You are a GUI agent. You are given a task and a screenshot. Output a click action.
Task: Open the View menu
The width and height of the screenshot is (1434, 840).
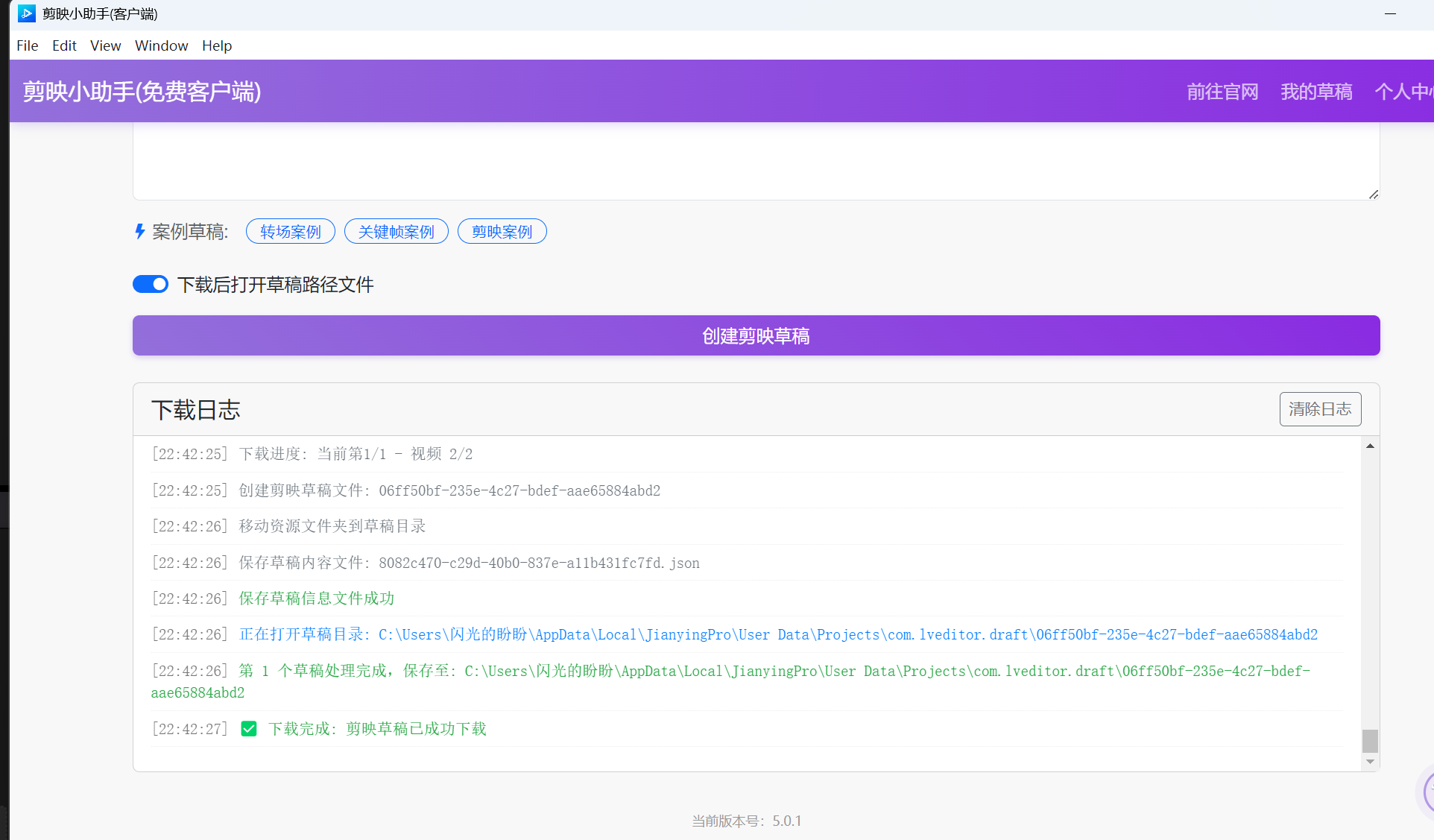(x=105, y=45)
